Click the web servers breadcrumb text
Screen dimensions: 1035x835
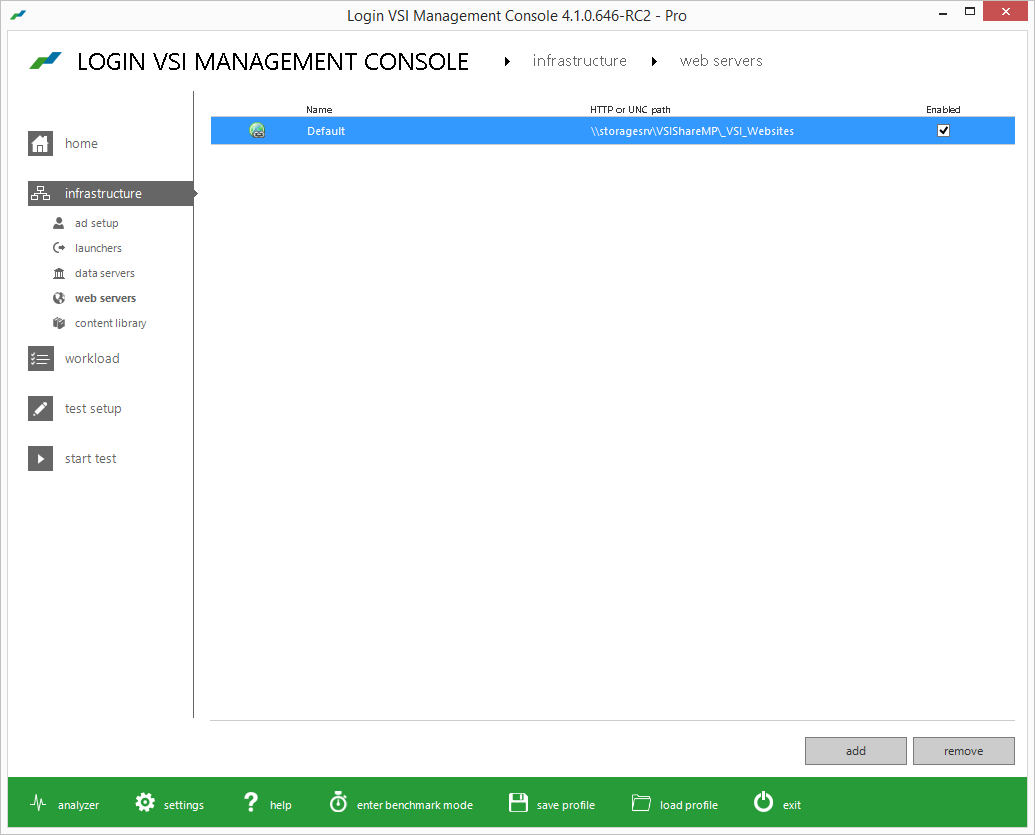pyautogui.click(x=721, y=61)
